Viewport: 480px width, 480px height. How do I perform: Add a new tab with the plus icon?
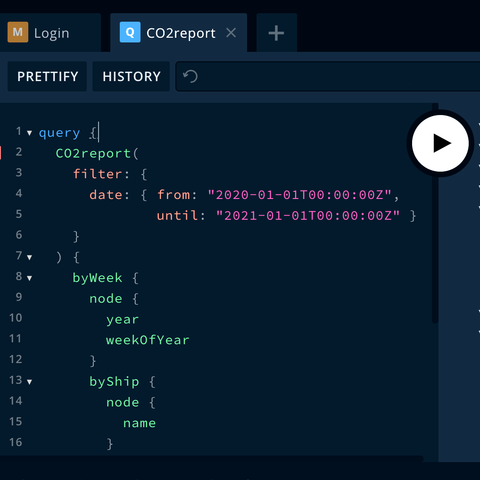tap(276, 33)
